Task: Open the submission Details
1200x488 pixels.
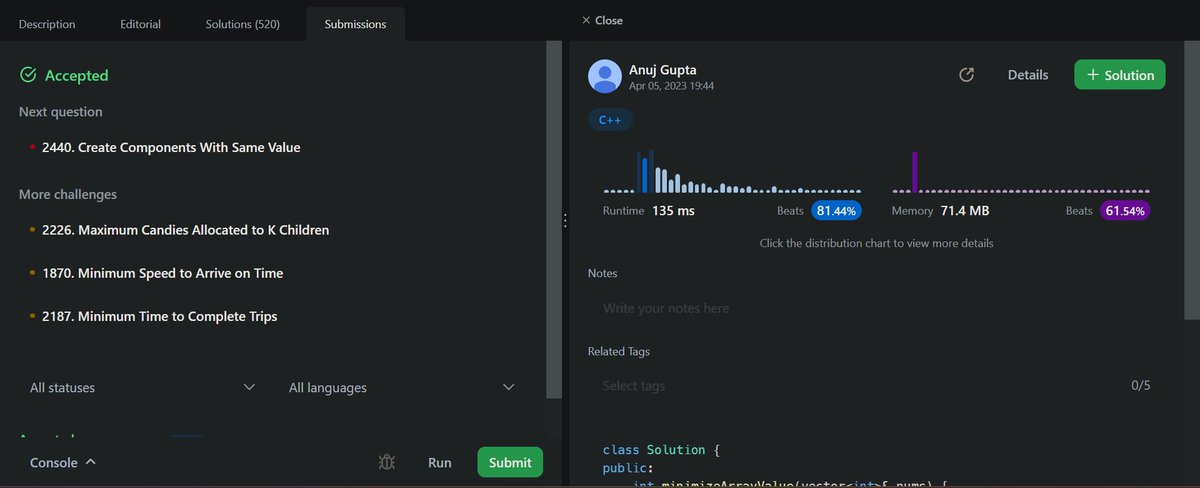Action: [1028, 75]
